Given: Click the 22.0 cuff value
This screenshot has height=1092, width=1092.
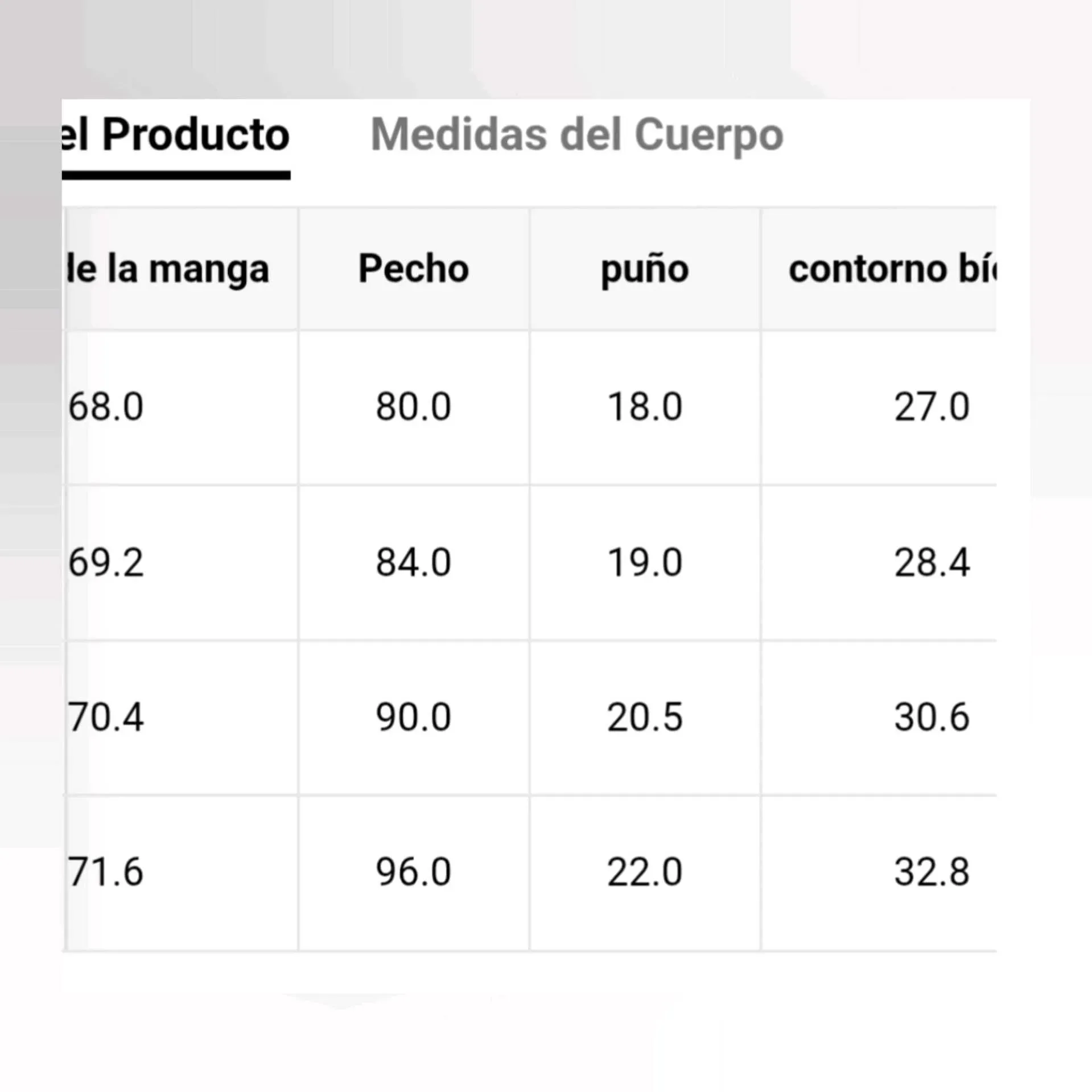Looking at the screenshot, I should pos(645,872).
